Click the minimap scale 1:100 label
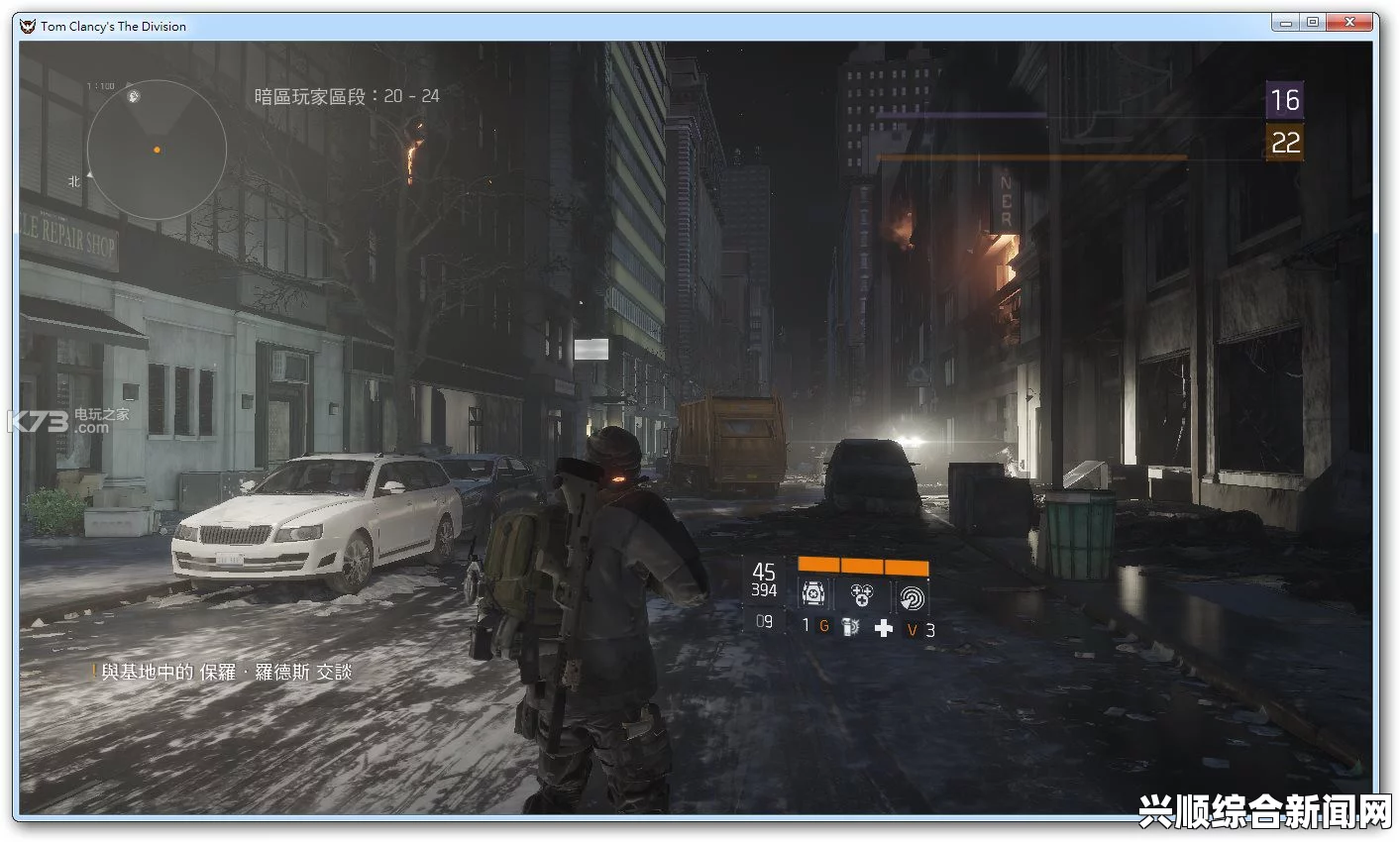 100,86
